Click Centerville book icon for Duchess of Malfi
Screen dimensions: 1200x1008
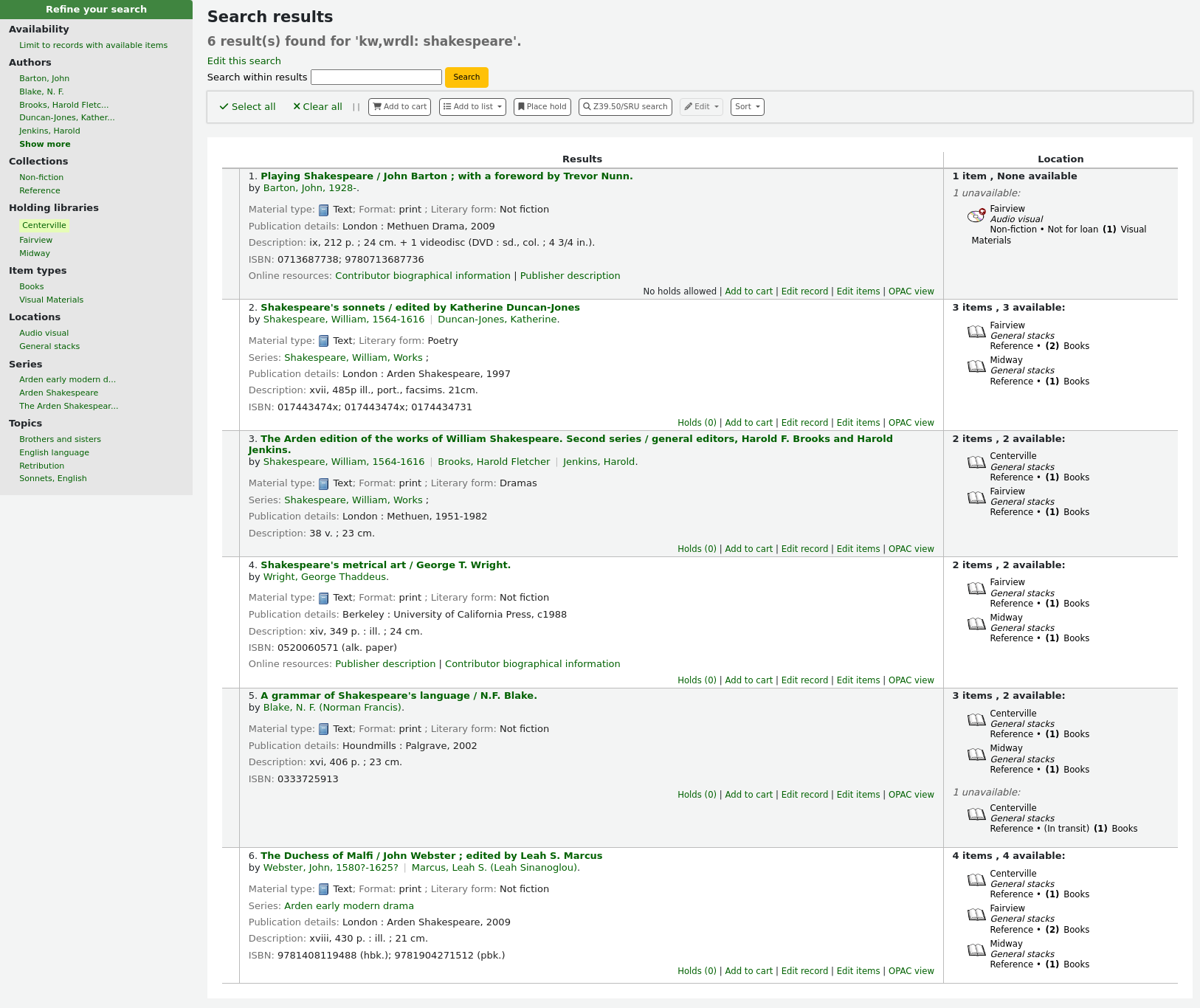click(976, 880)
